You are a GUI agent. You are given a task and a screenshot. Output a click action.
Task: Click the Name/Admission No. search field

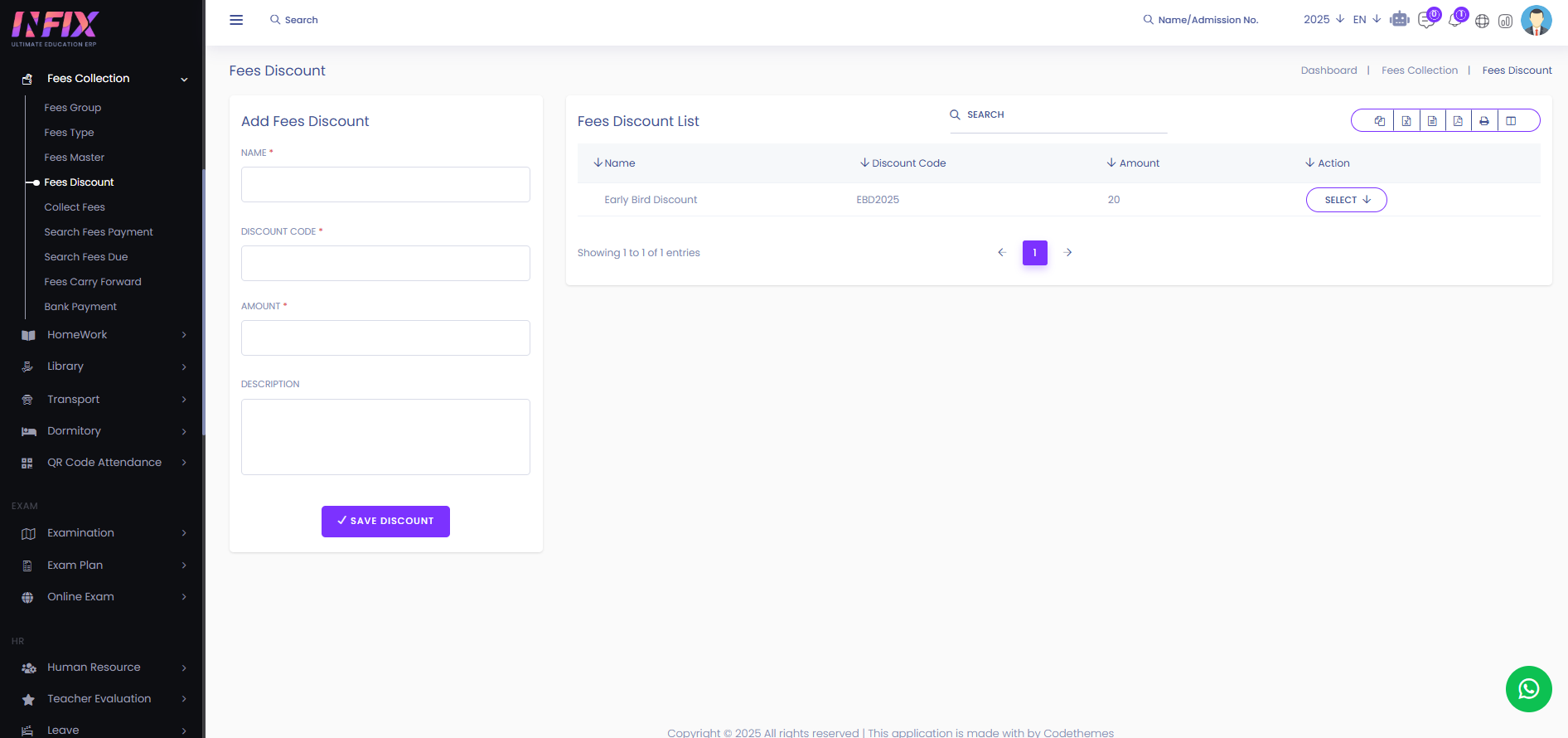[x=1201, y=20]
